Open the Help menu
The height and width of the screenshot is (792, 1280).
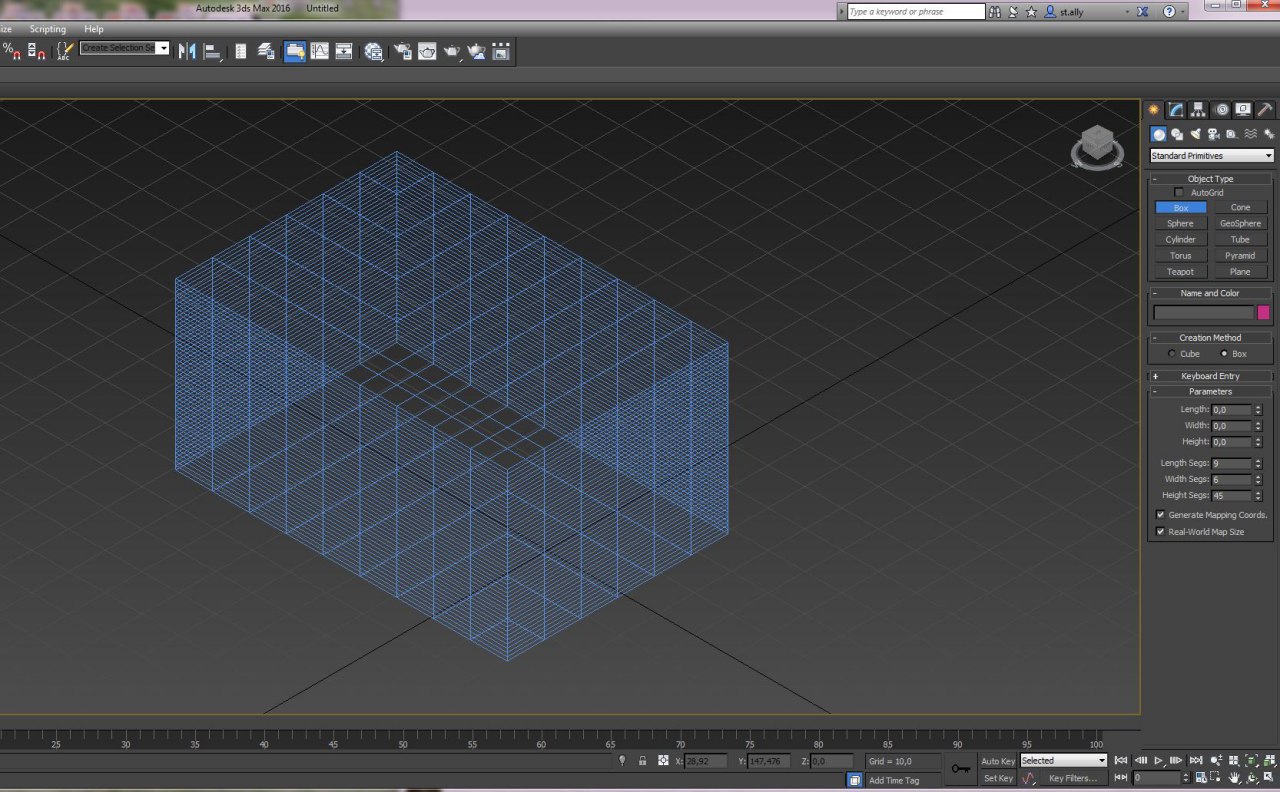[x=93, y=29]
